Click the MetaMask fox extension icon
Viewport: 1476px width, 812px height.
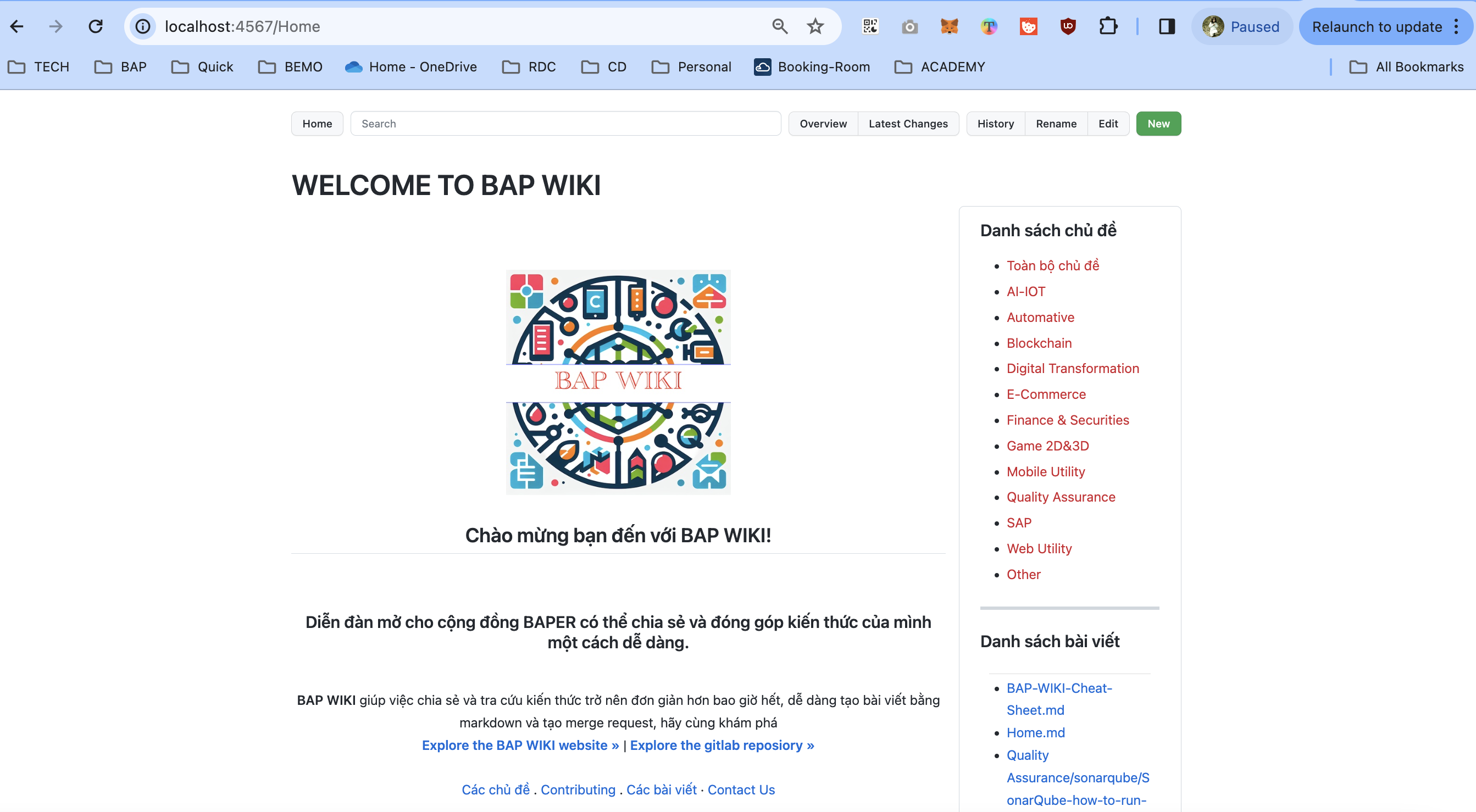[949, 26]
